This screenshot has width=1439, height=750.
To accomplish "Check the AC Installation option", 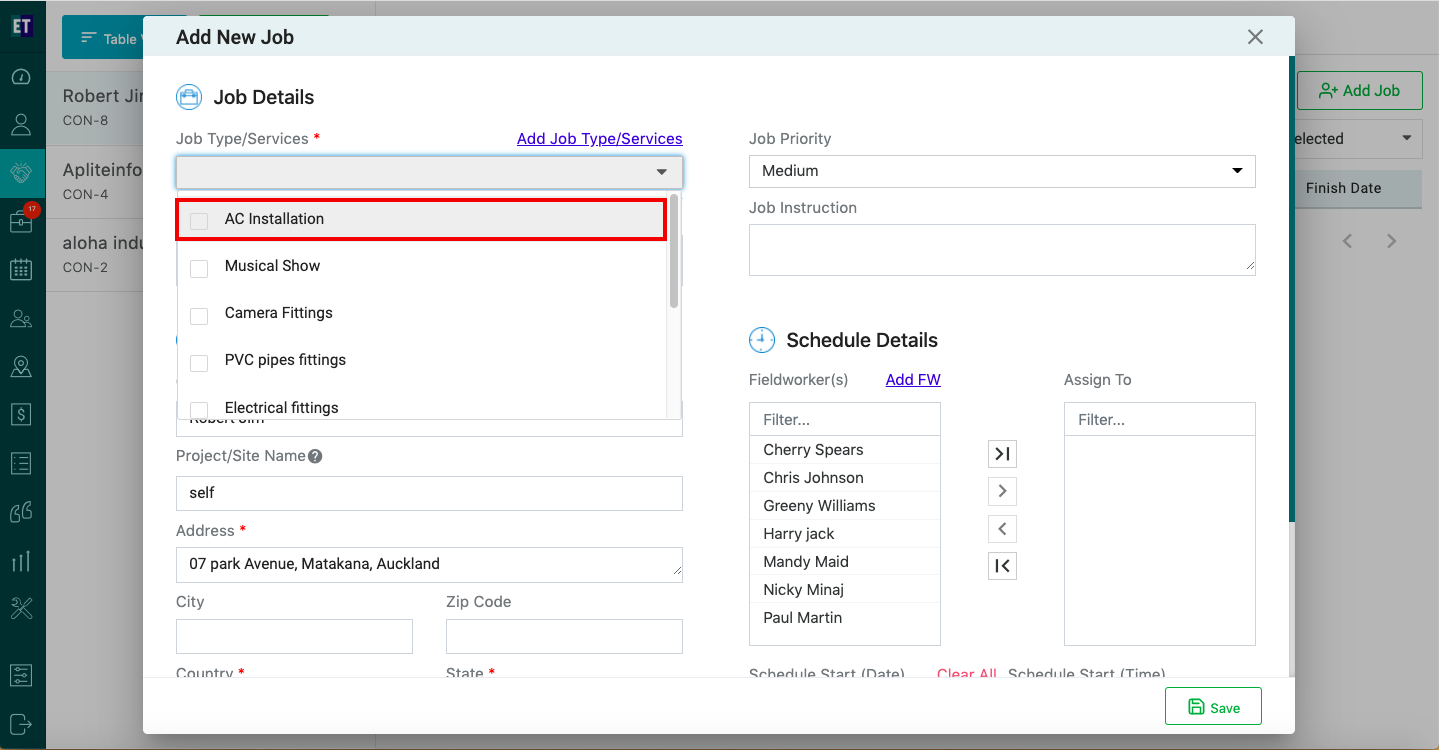I will [x=199, y=220].
